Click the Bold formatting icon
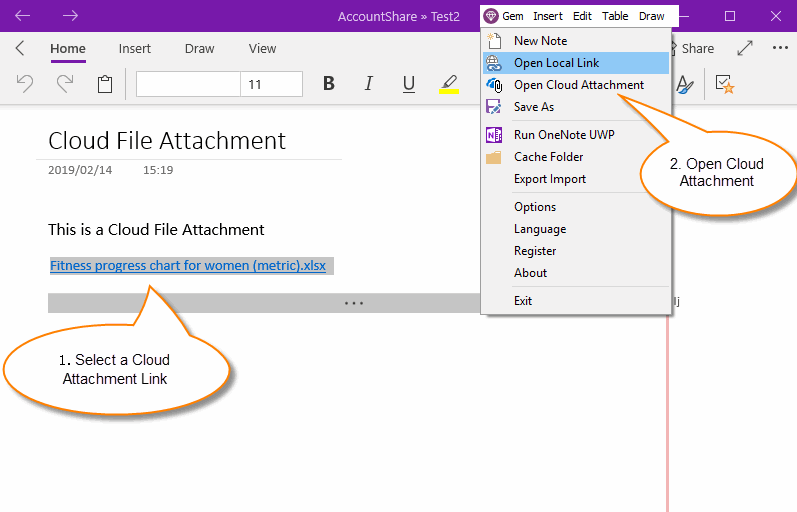 coord(329,85)
